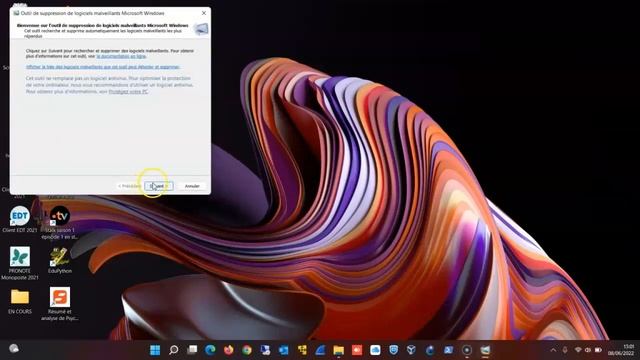Click the Annuler button
This screenshot has width=640, height=360.
(x=192, y=186)
